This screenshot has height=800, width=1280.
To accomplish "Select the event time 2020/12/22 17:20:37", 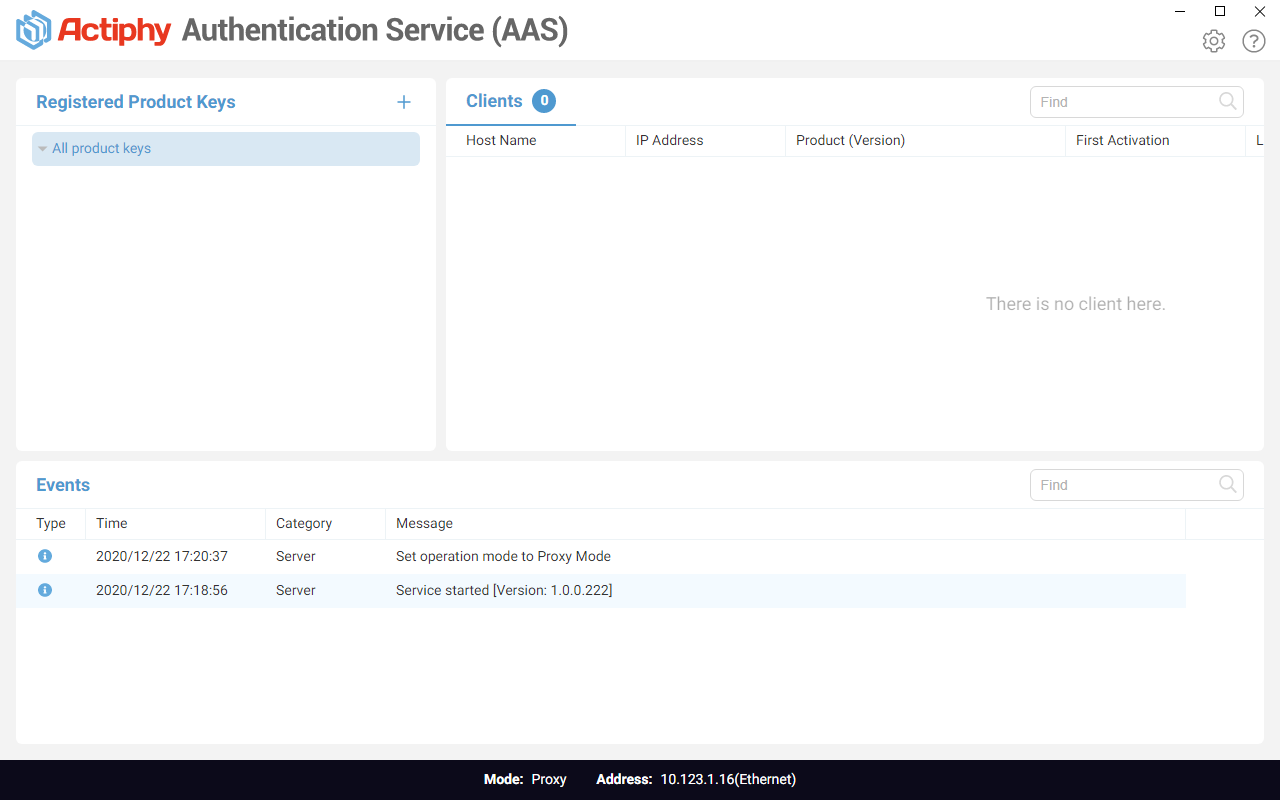I will [x=162, y=556].
